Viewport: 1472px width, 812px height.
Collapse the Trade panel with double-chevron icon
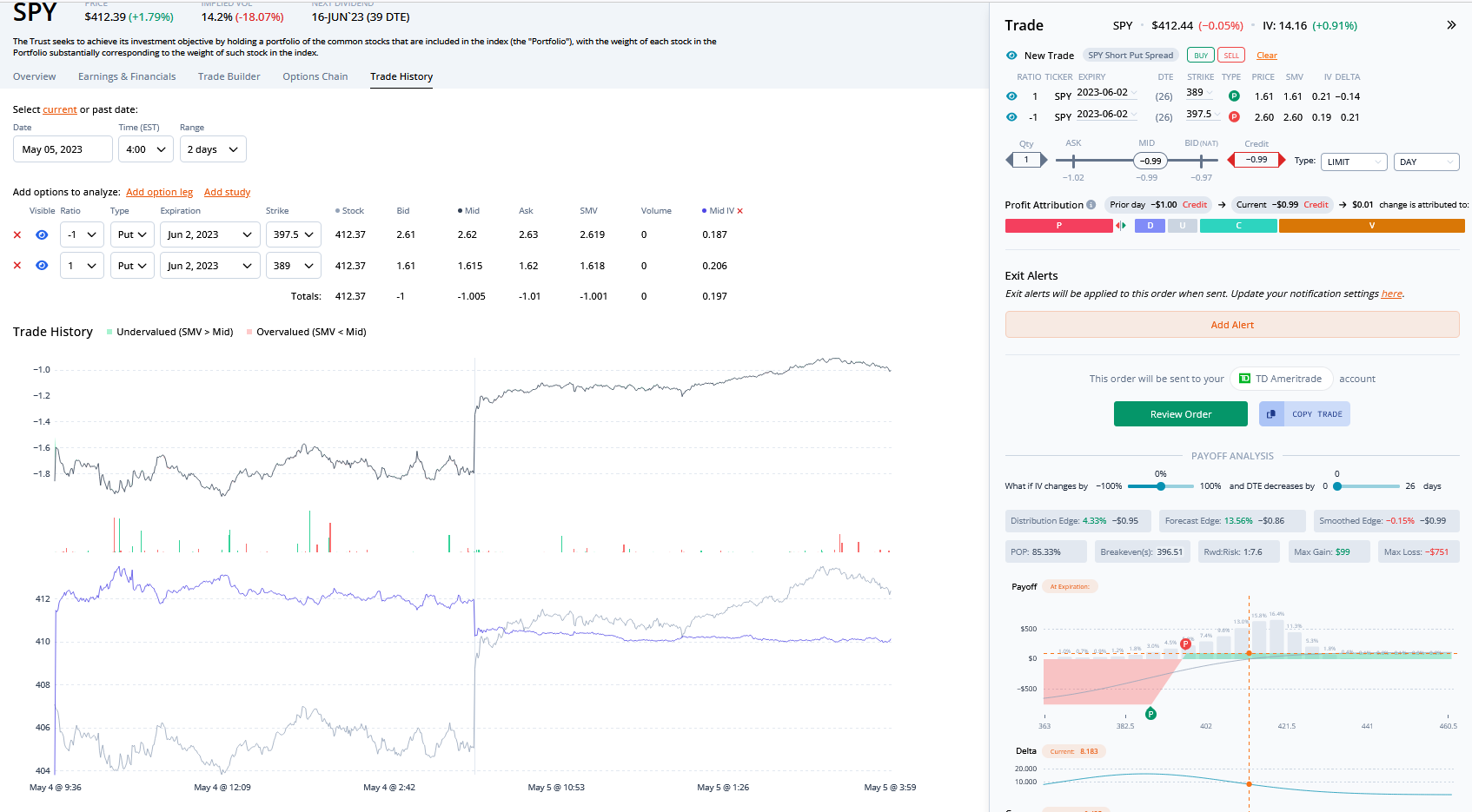coord(1451,25)
